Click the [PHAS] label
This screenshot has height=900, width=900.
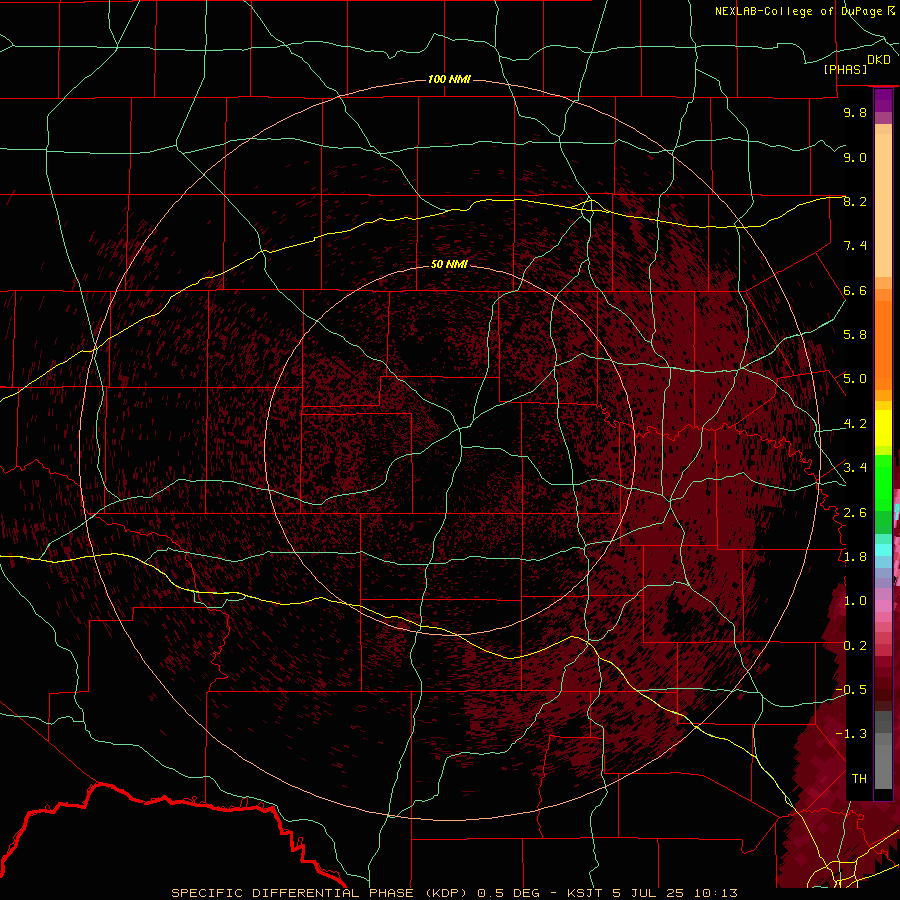click(x=845, y=70)
